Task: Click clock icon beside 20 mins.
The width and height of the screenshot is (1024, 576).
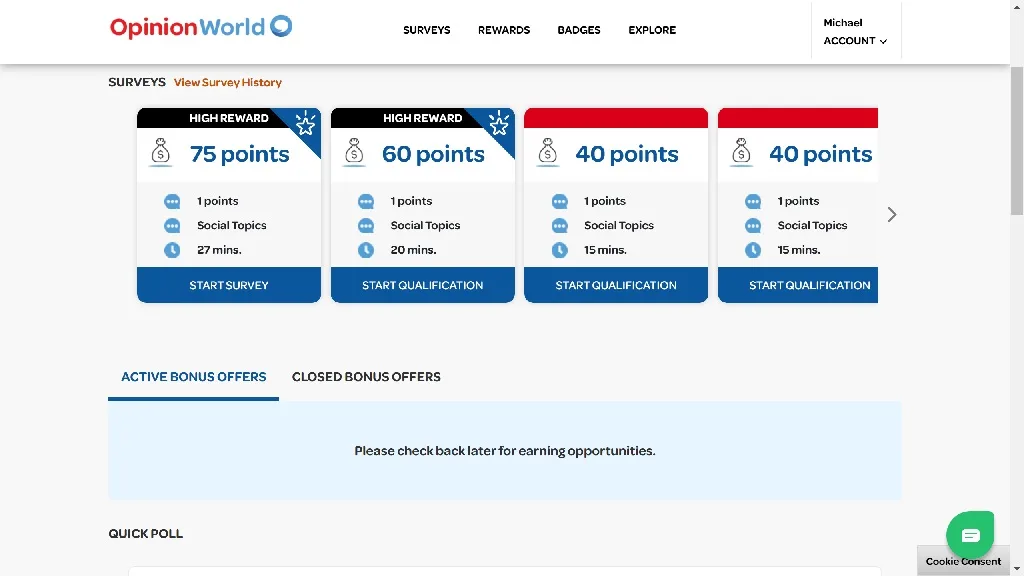Action: [366, 250]
